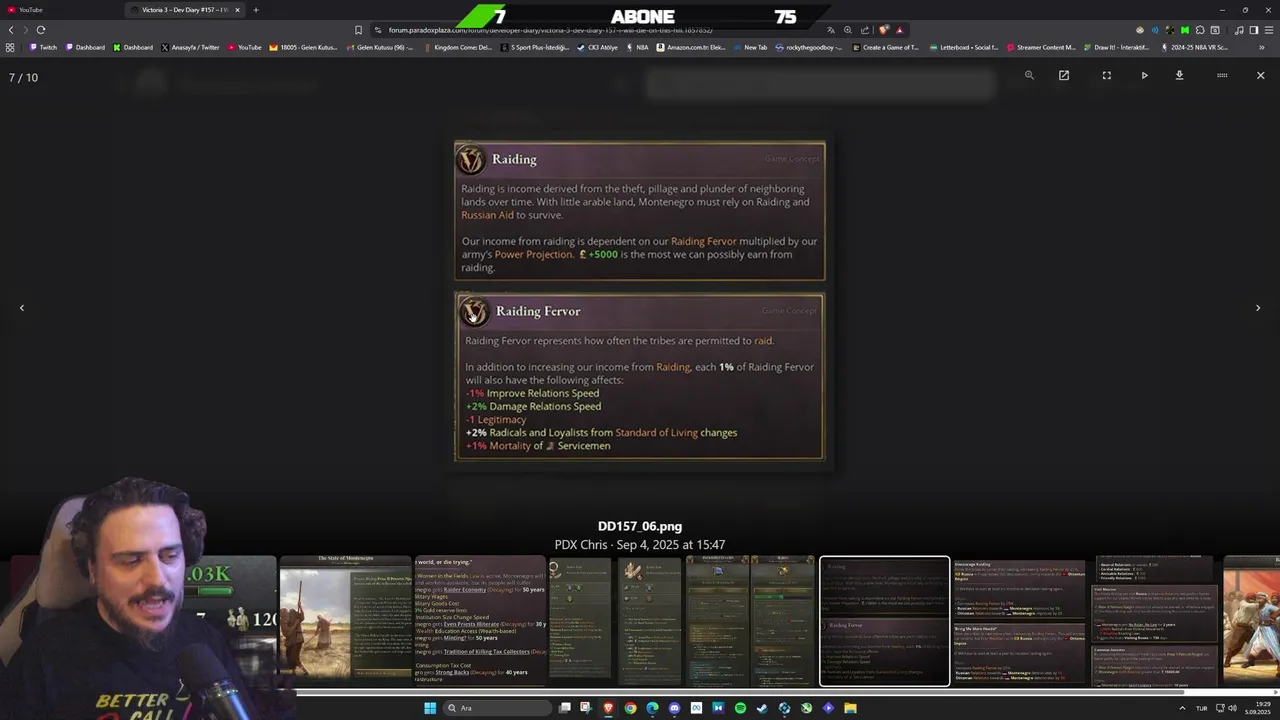Image resolution: width=1280 pixels, height=720 pixels.
Task: Start the slideshow with the play icon
Action: tap(1145, 75)
